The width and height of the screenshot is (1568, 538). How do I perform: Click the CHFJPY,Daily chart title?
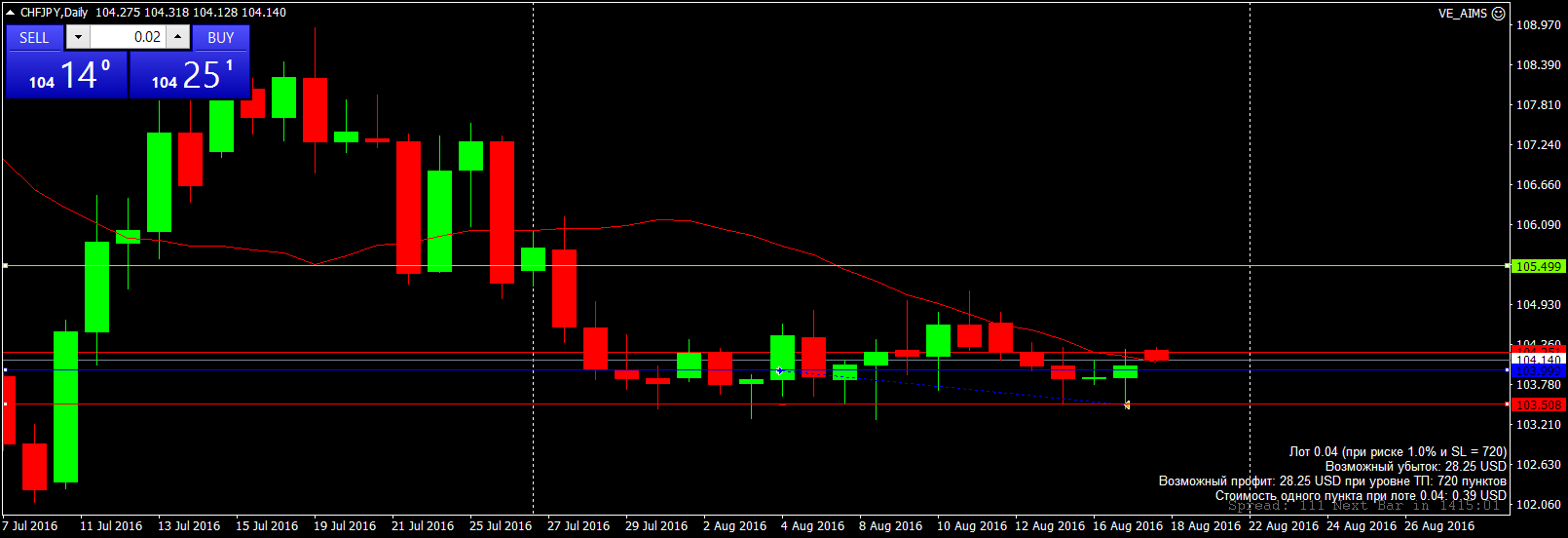[54, 13]
